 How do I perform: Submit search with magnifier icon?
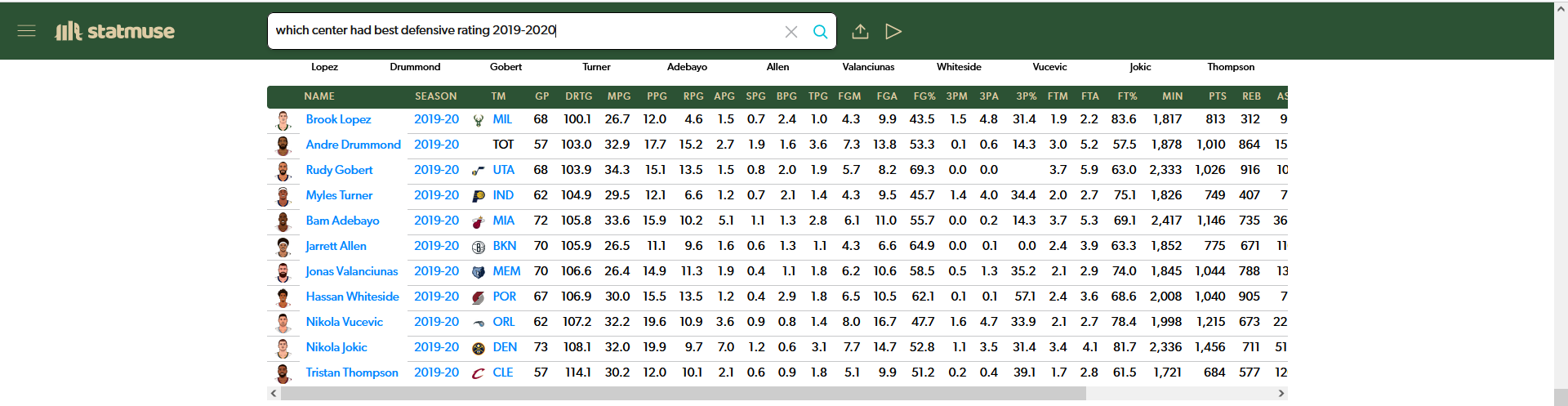[x=820, y=32]
